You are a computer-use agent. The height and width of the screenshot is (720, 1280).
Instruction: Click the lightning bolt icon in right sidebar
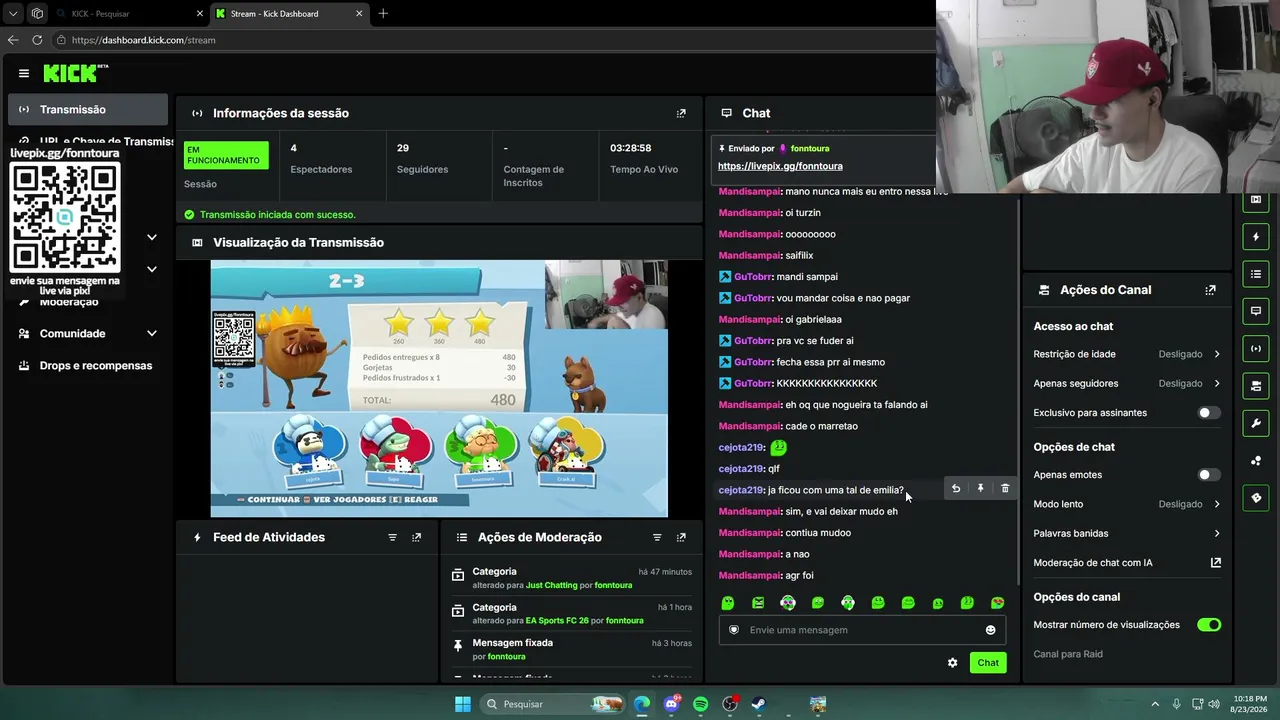click(1256, 237)
